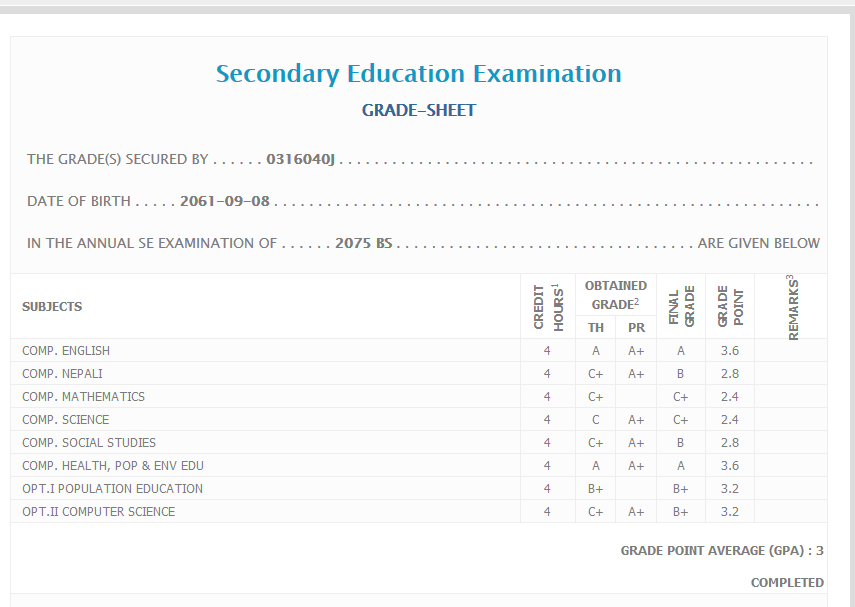This screenshot has width=855, height=607.
Task: Click the Secondary Education Examination title
Action: pos(418,74)
